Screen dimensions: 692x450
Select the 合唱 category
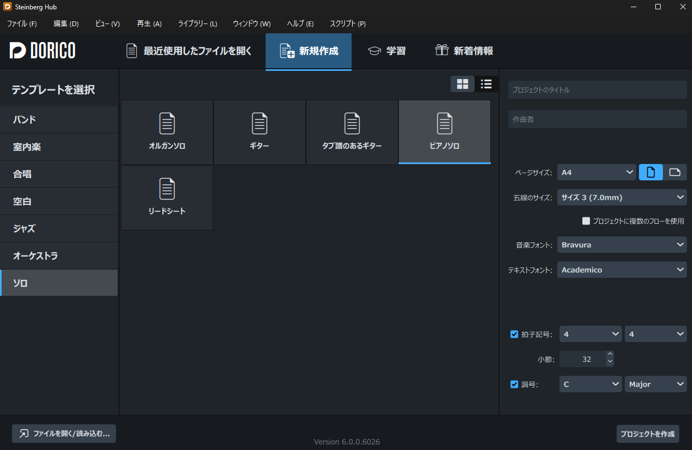click(x=59, y=174)
